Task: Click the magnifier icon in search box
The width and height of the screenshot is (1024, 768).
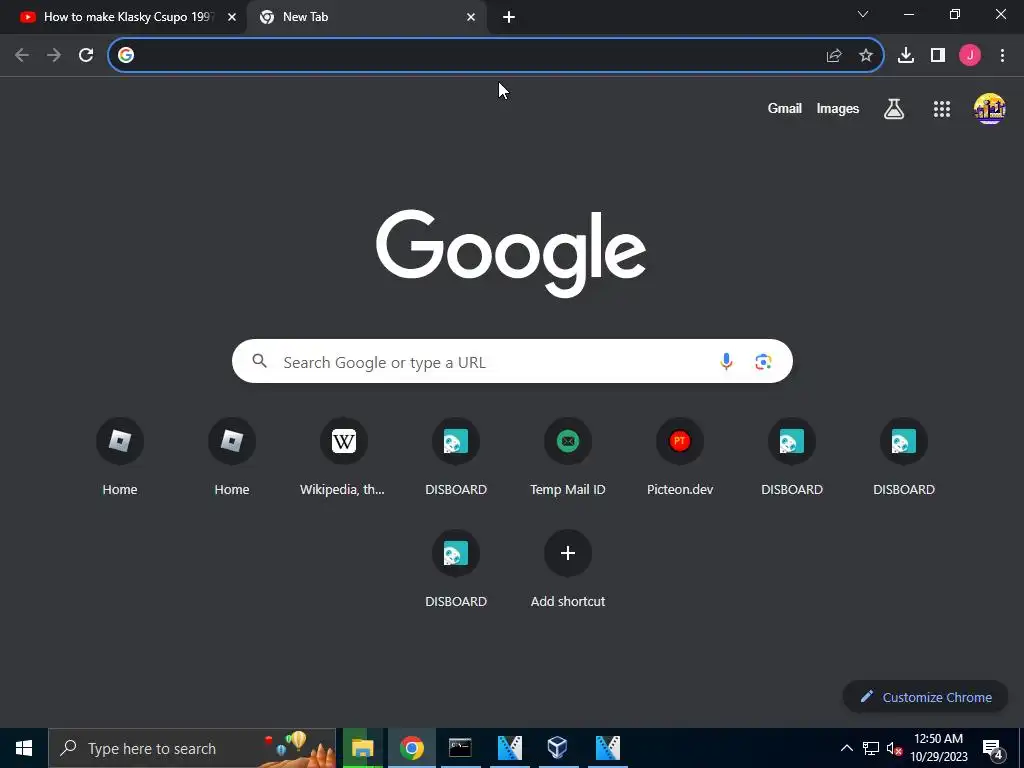Action: click(x=259, y=361)
